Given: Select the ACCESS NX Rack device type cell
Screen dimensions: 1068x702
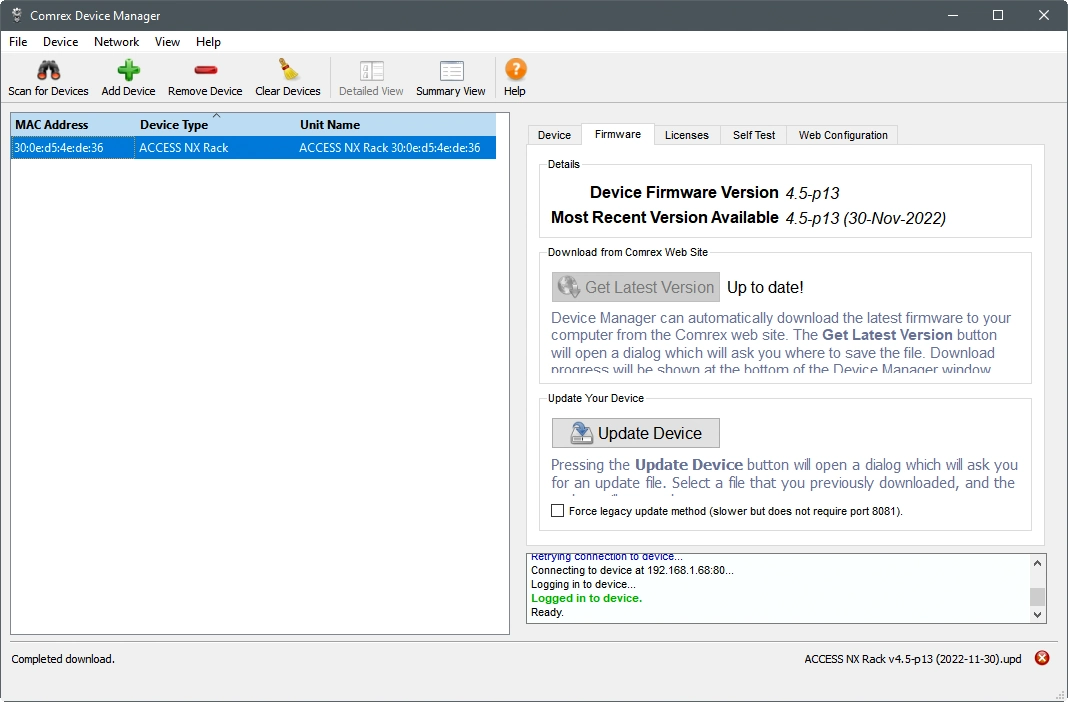Looking at the screenshot, I should [x=215, y=148].
